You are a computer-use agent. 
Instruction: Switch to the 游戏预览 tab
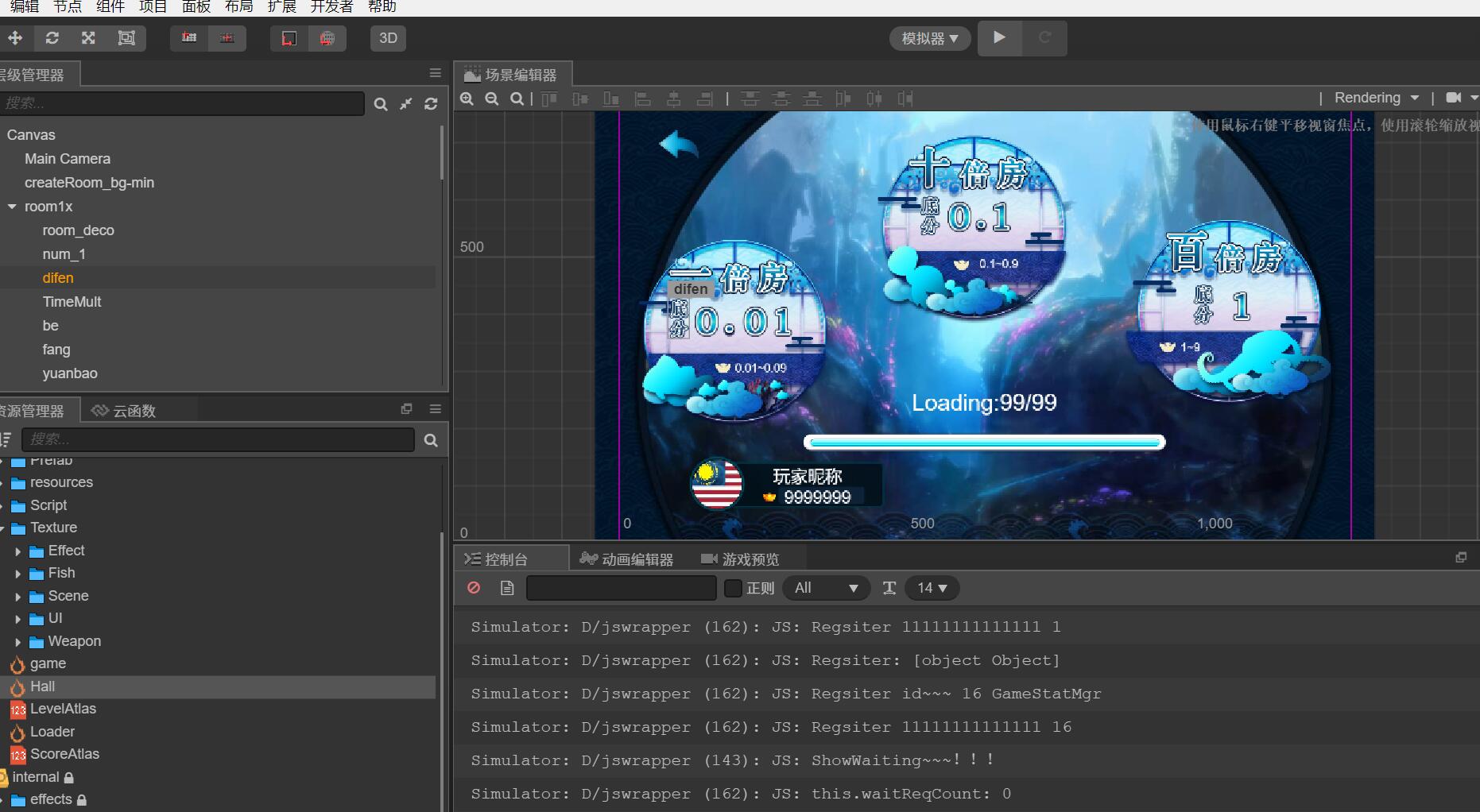tap(740, 559)
